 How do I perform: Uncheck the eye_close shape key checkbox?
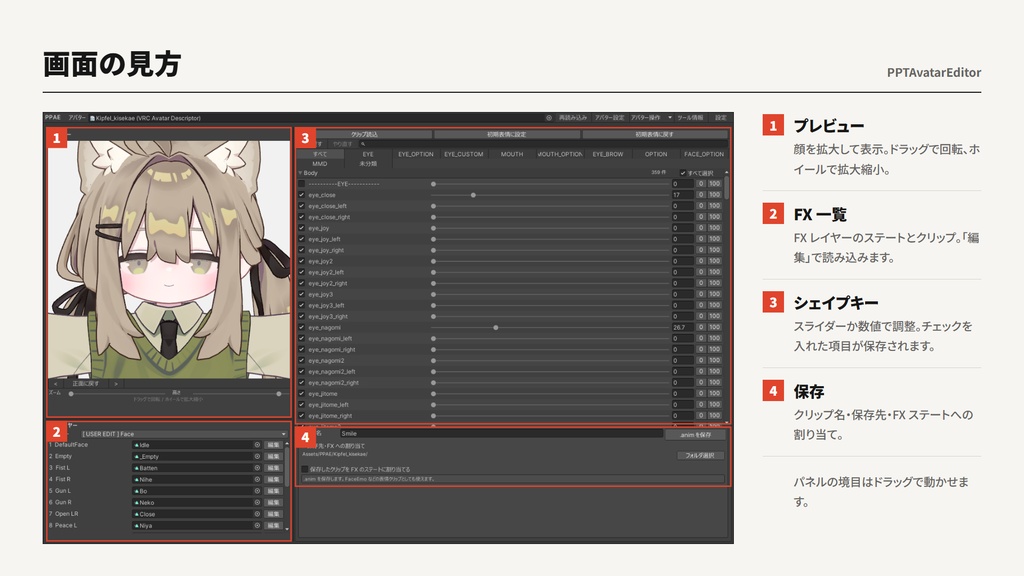tap(301, 195)
